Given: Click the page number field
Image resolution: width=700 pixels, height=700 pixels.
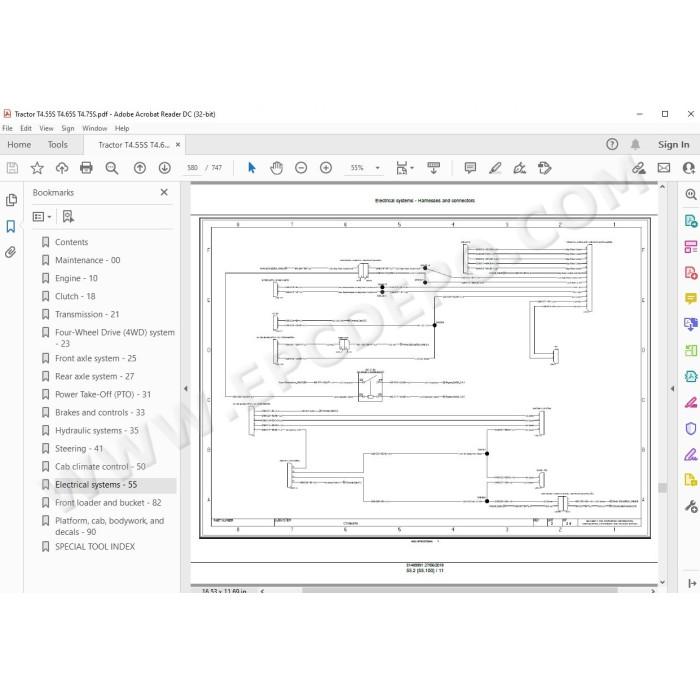Looking at the screenshot, I should click(x=192, y=168).
